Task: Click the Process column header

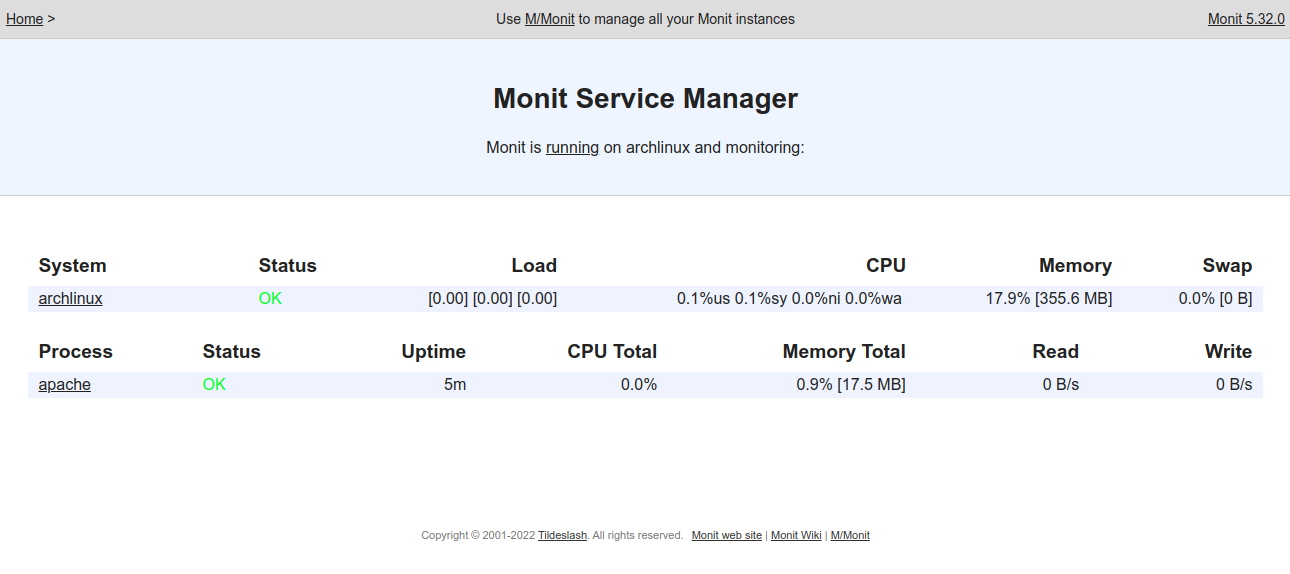Action: coord(76,351)
